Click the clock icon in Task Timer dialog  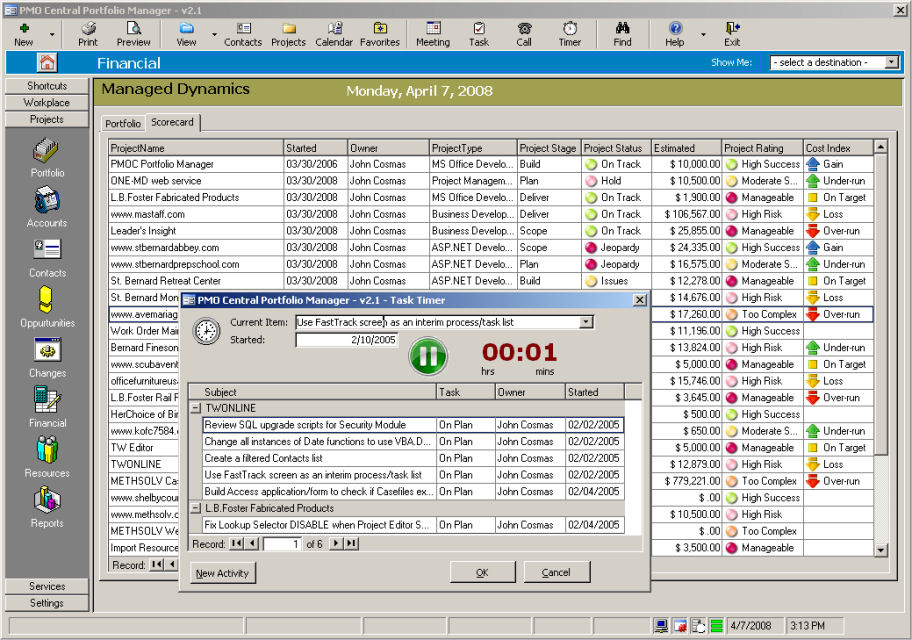pyautogui.click(x=206, y=332)
